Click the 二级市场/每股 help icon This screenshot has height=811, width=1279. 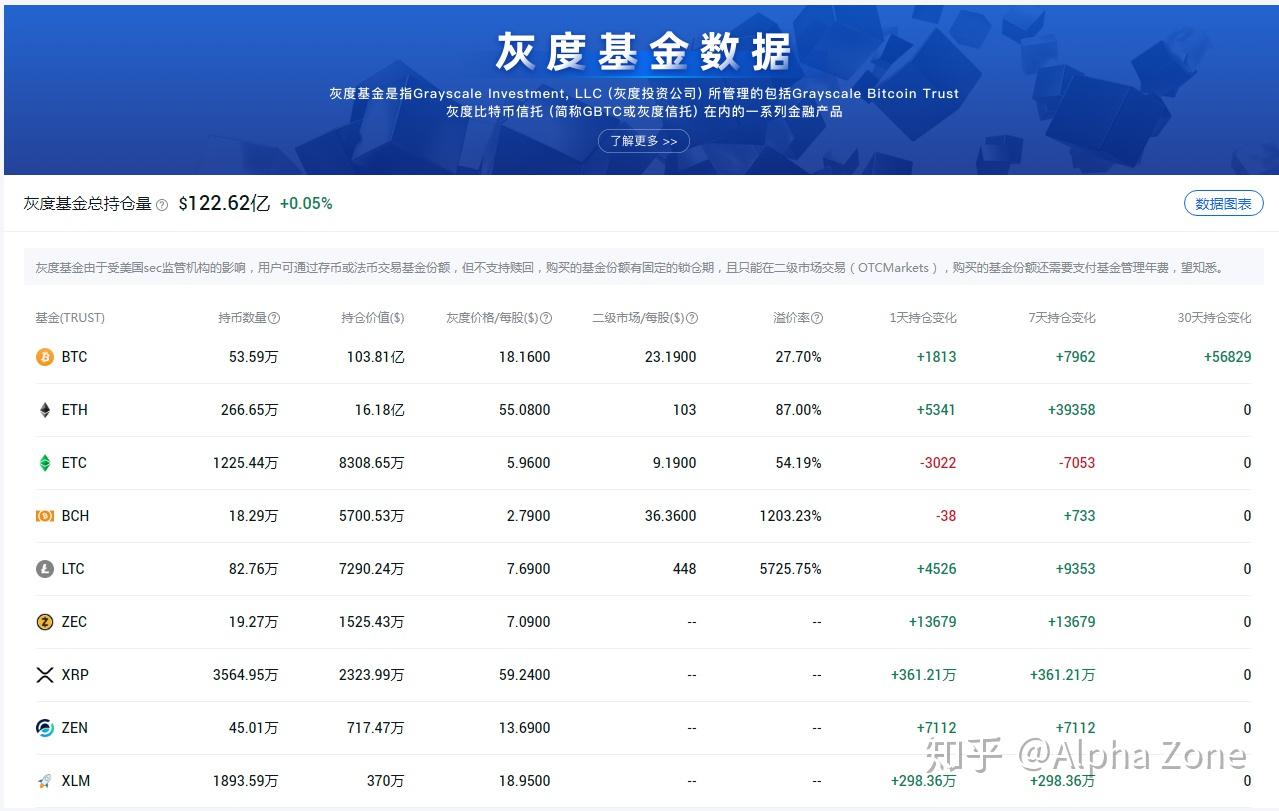click(x=691, y=318)
